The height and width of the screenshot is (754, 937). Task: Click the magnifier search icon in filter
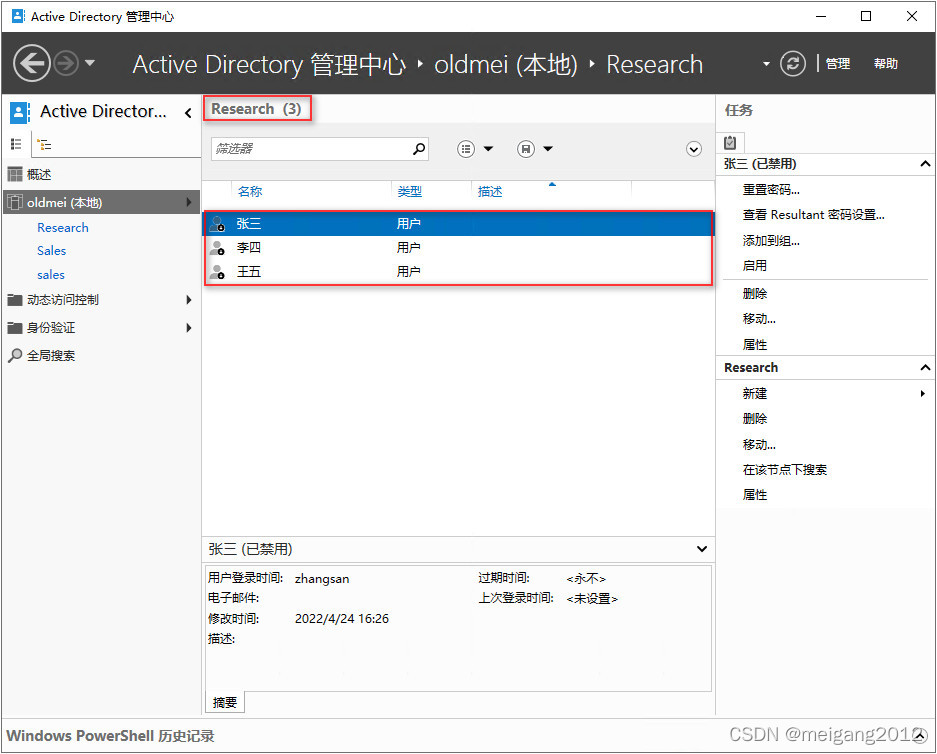(419, 148)
